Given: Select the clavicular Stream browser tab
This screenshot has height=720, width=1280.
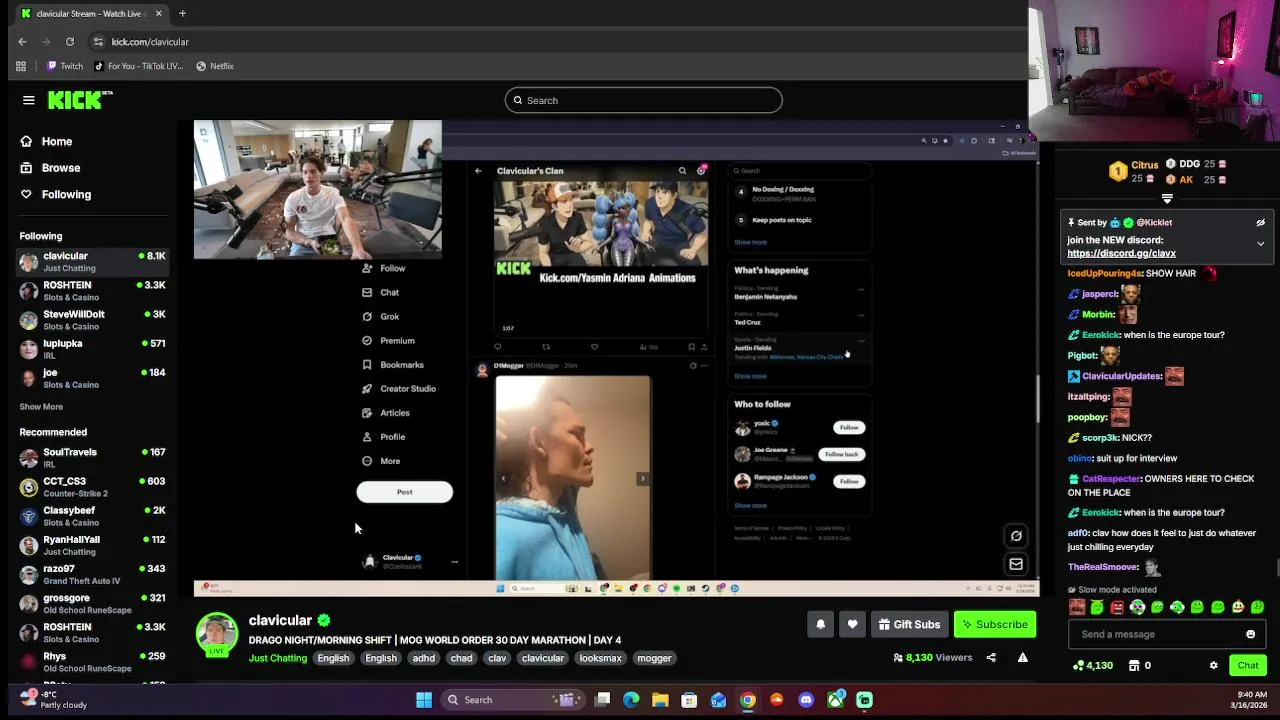Looking at the screenshot, I should pyautogui.click(x=91, y=14).
